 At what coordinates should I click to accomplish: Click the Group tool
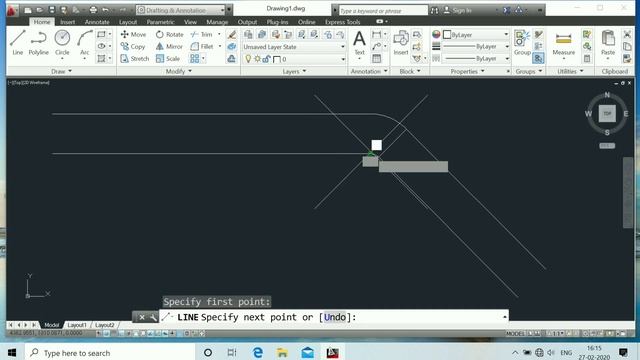click(522, 43)
